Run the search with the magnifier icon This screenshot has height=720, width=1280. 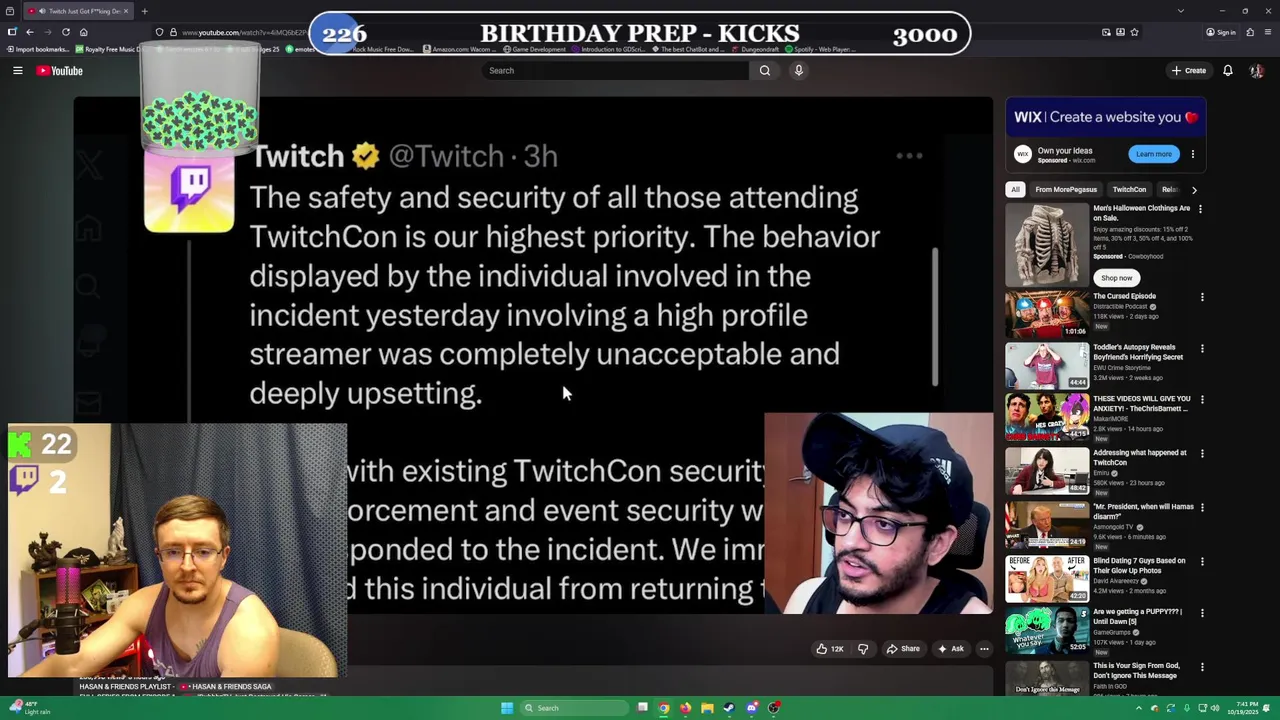coord(765,71)
